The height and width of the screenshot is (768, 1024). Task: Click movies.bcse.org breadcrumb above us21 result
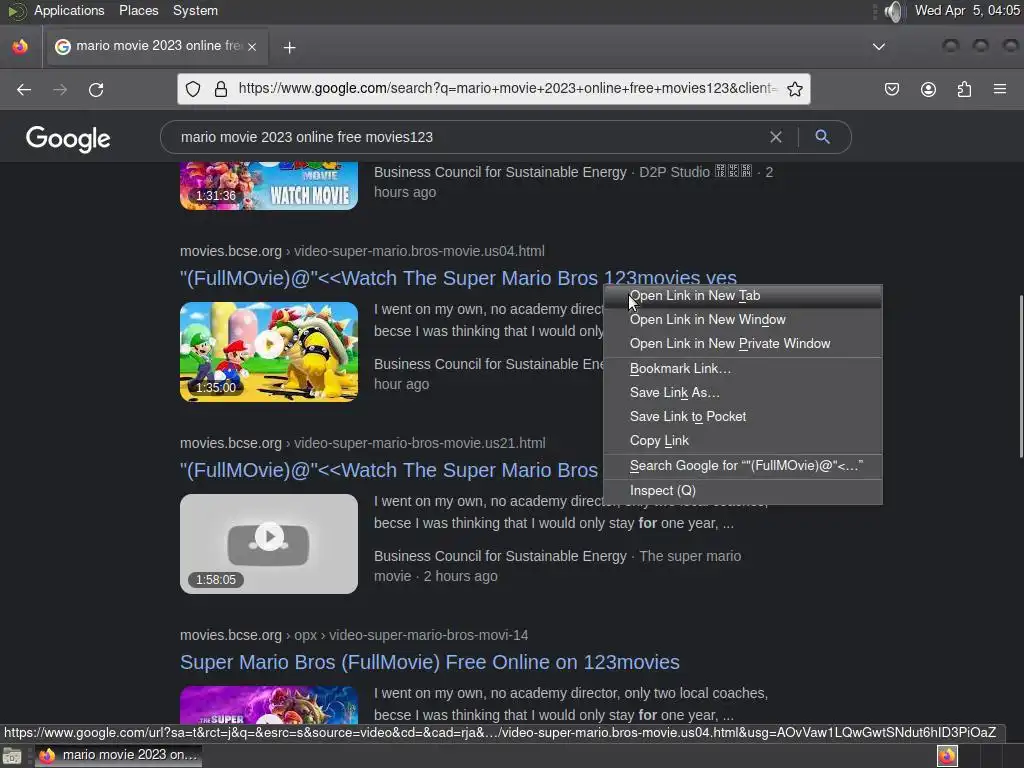point(231,443)
